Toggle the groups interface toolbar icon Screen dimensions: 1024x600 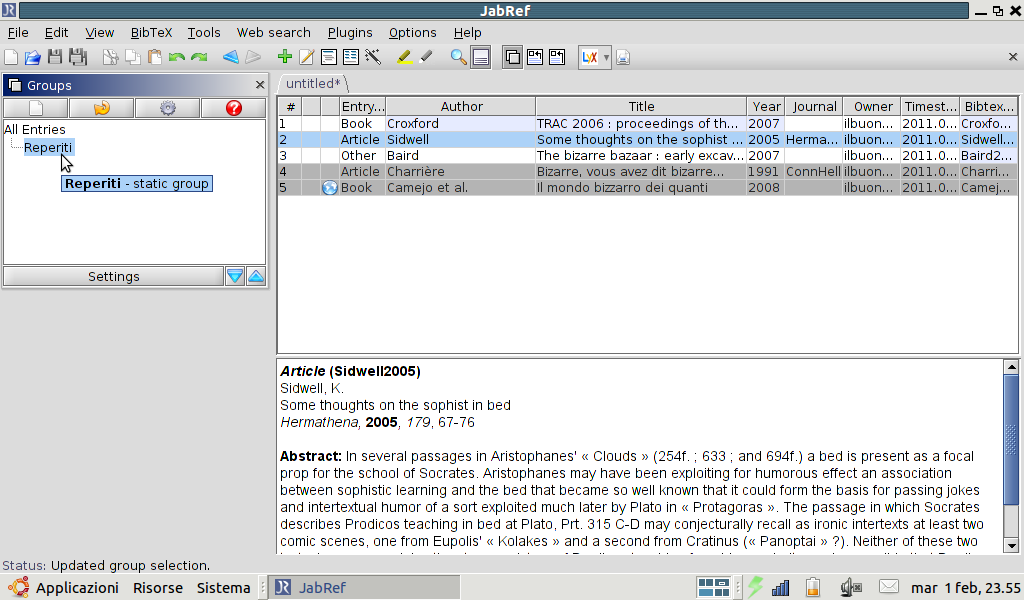[x=513, y=57]
